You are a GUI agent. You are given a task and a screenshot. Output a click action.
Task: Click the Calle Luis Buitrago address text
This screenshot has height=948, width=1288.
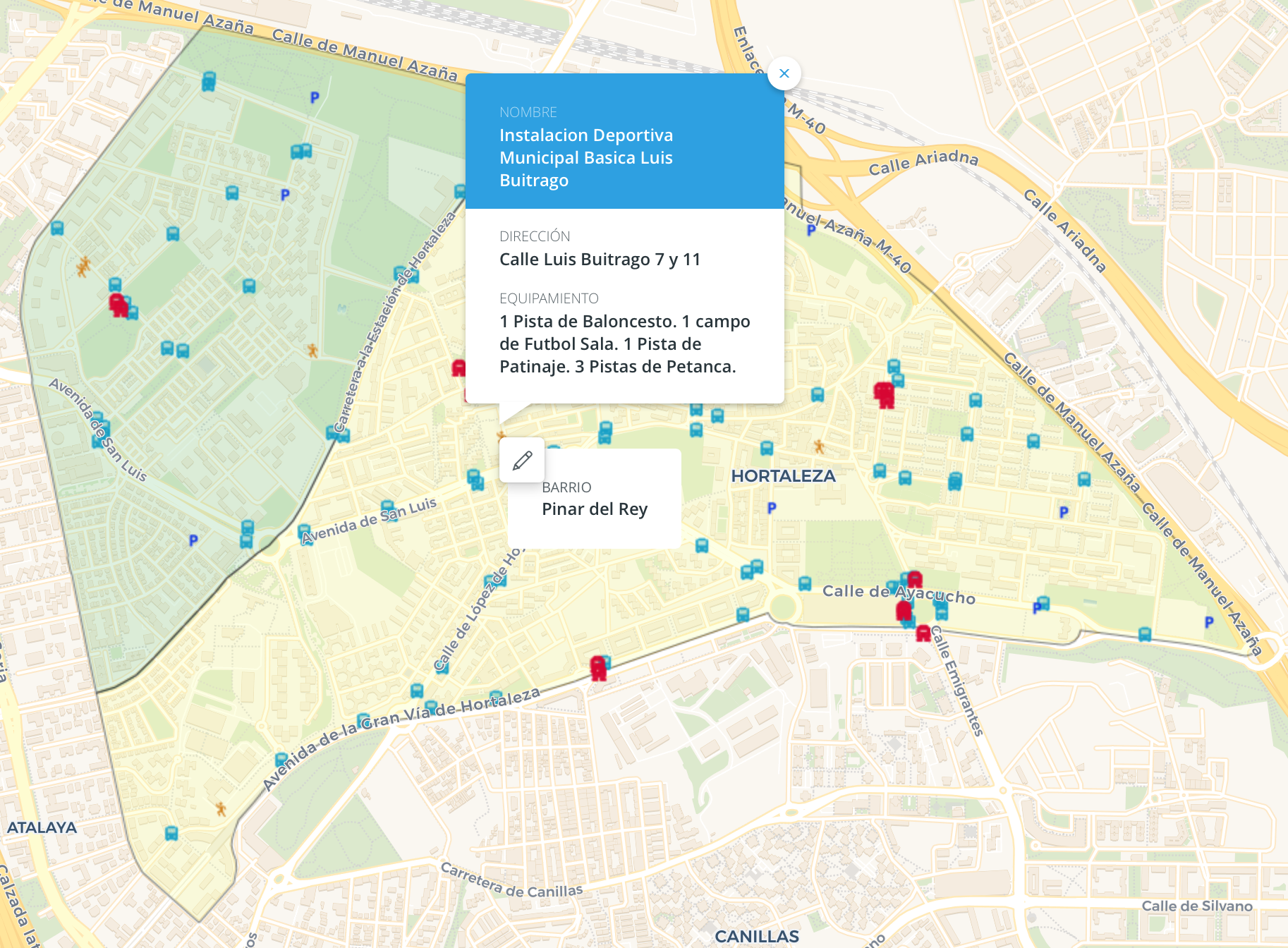click(600, 260)
